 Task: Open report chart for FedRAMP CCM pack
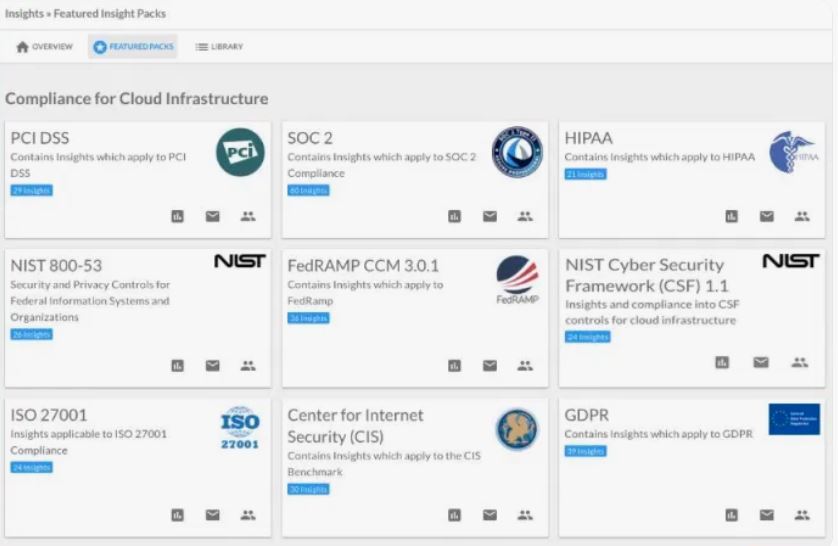click(454, 366)
